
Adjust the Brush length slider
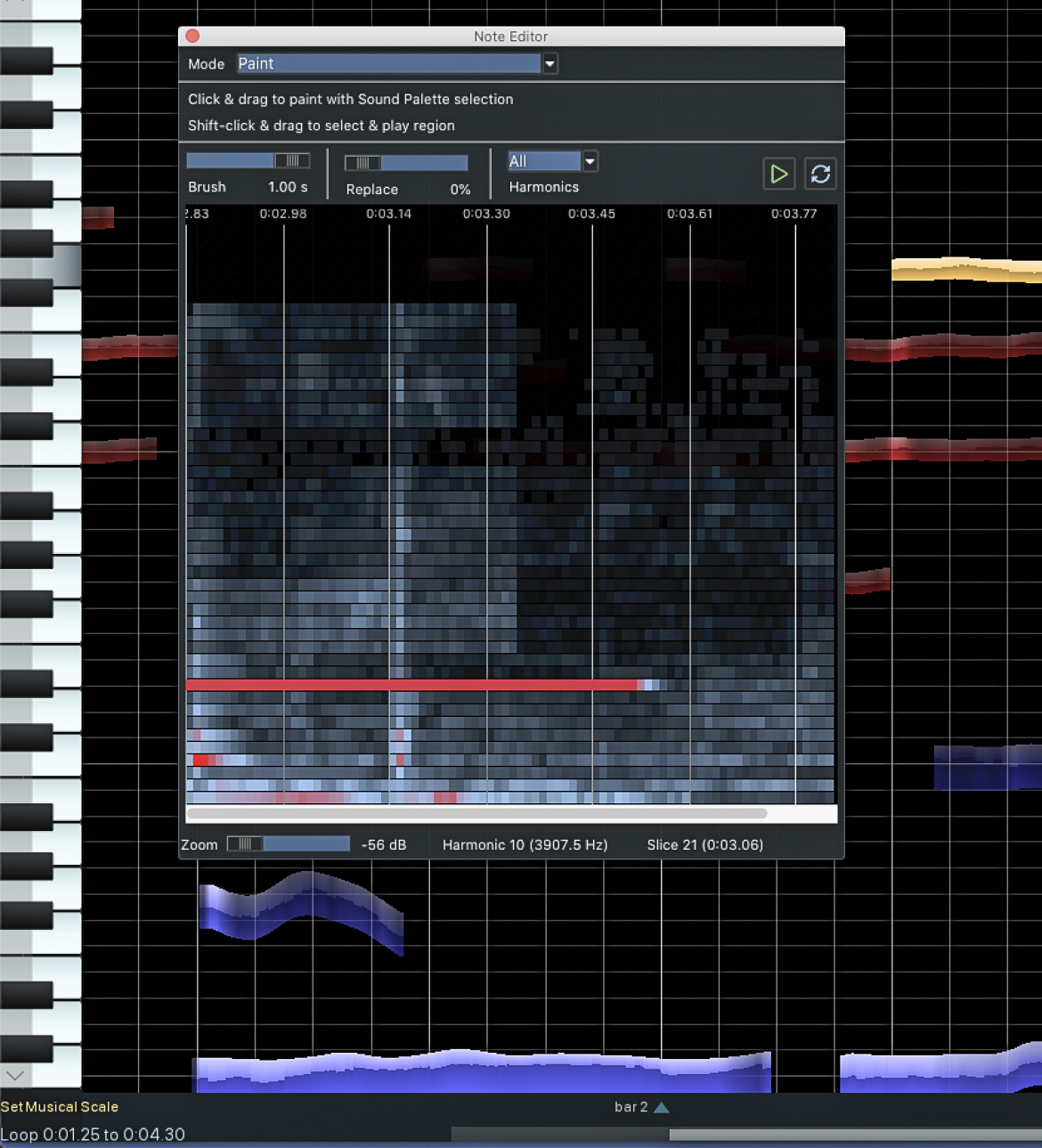[248, 160]
